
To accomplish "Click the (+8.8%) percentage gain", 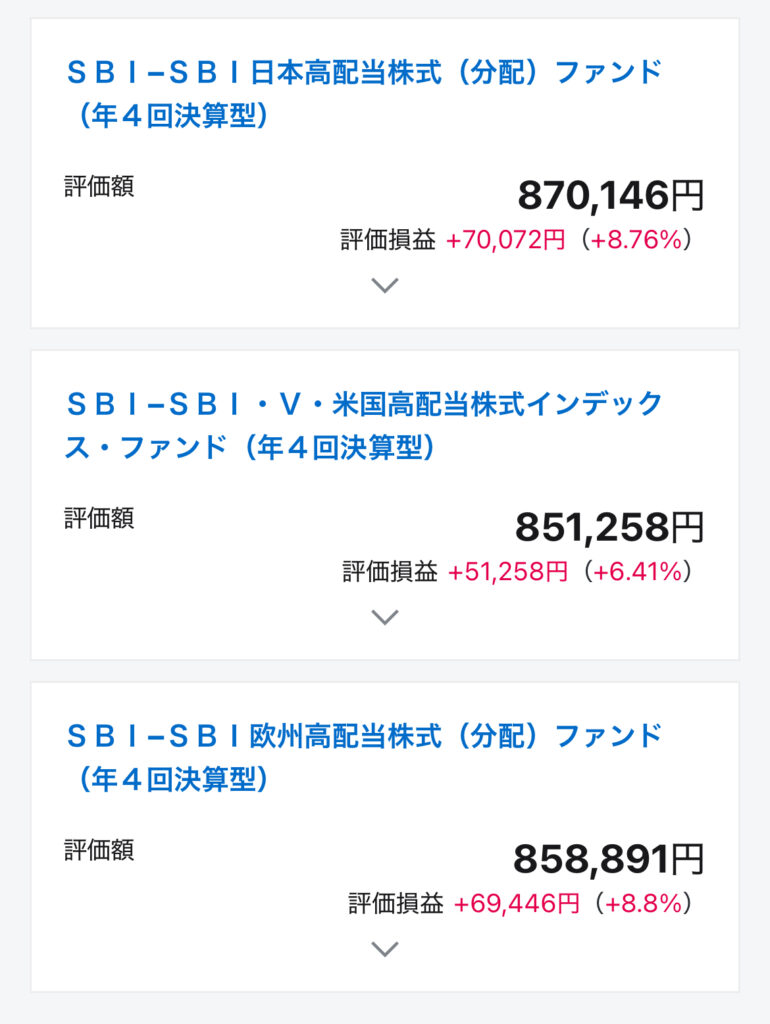I will [643, 903].
